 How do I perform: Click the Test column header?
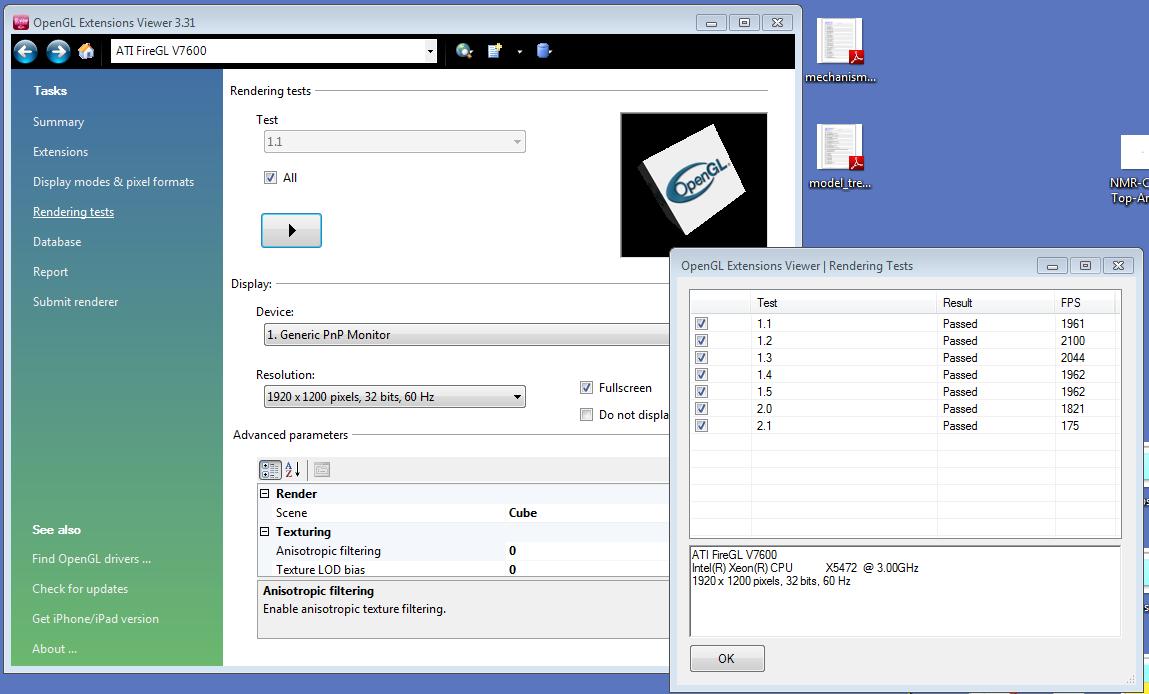point(844,303)
